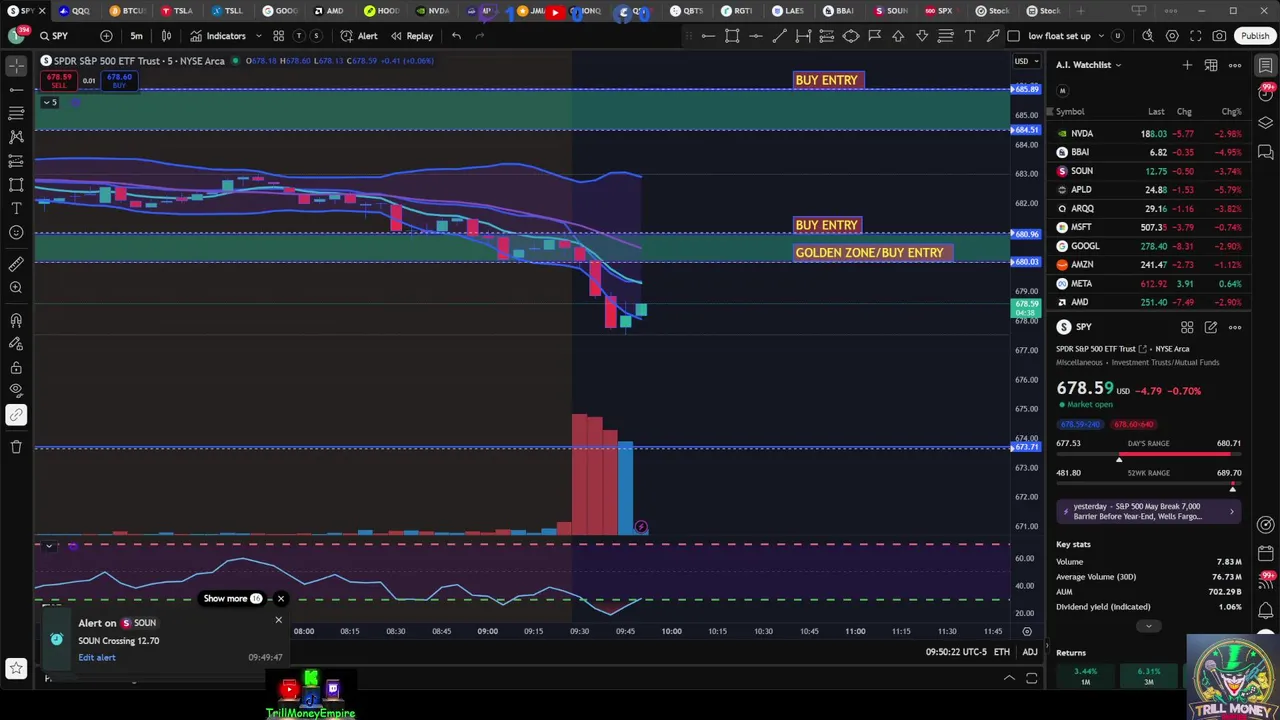Select META in the watchlist
The height and width of the screenshot is (720, 1280).
[x=1150, y=283]
